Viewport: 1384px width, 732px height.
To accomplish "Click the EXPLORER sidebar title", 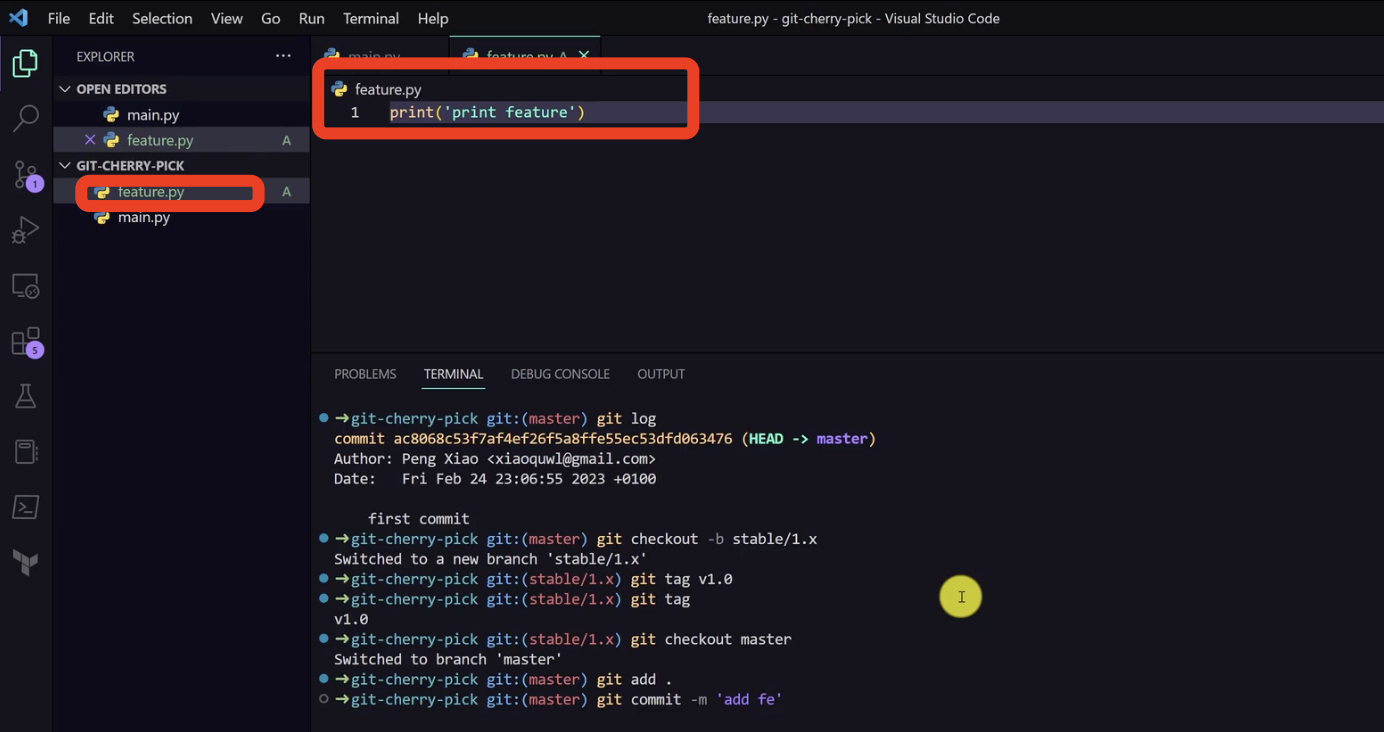I will pos(105,57).
